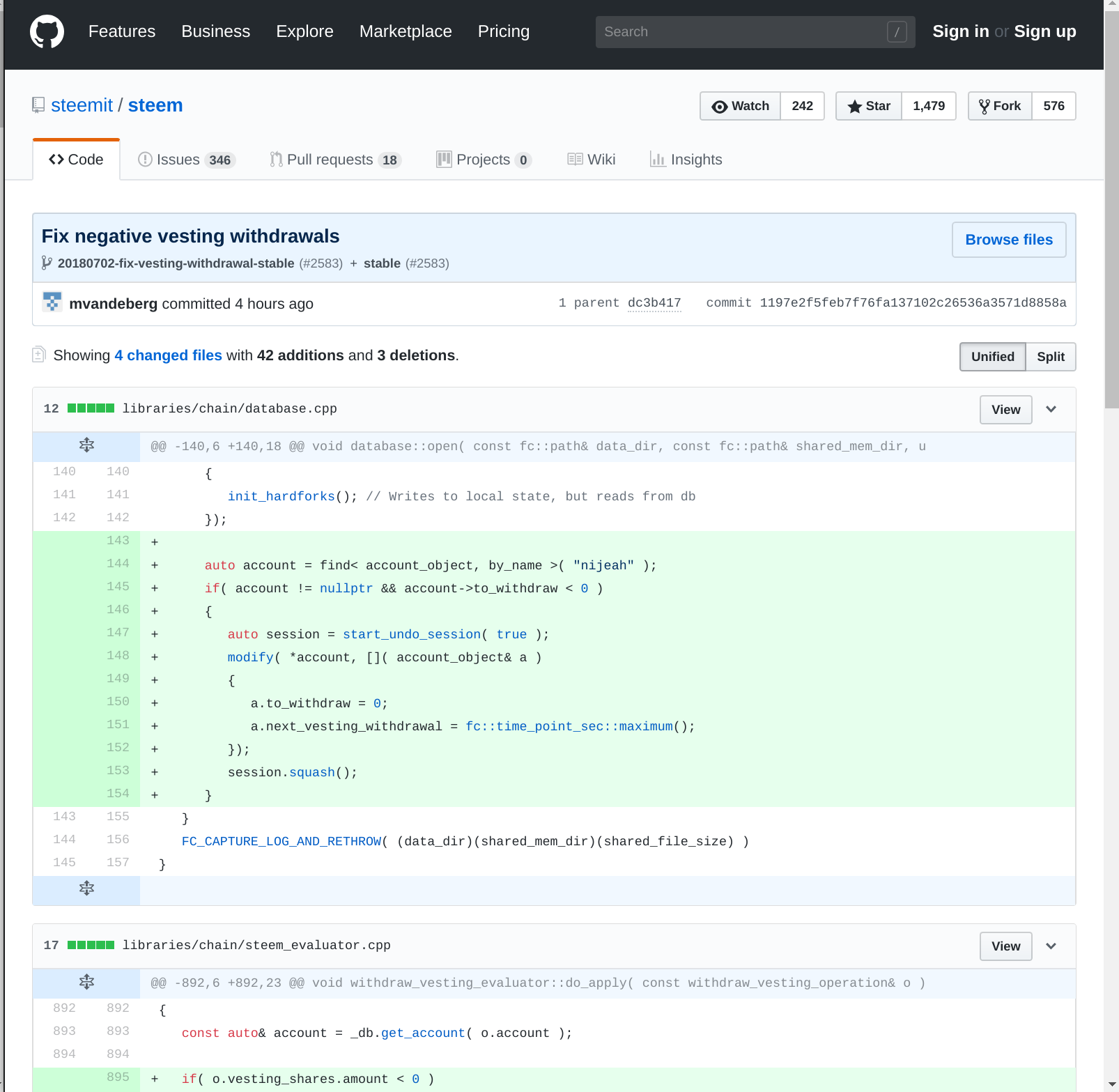Fork the repository
This screenshot has width=1119, height=1092.
[x=1000, y=106]
